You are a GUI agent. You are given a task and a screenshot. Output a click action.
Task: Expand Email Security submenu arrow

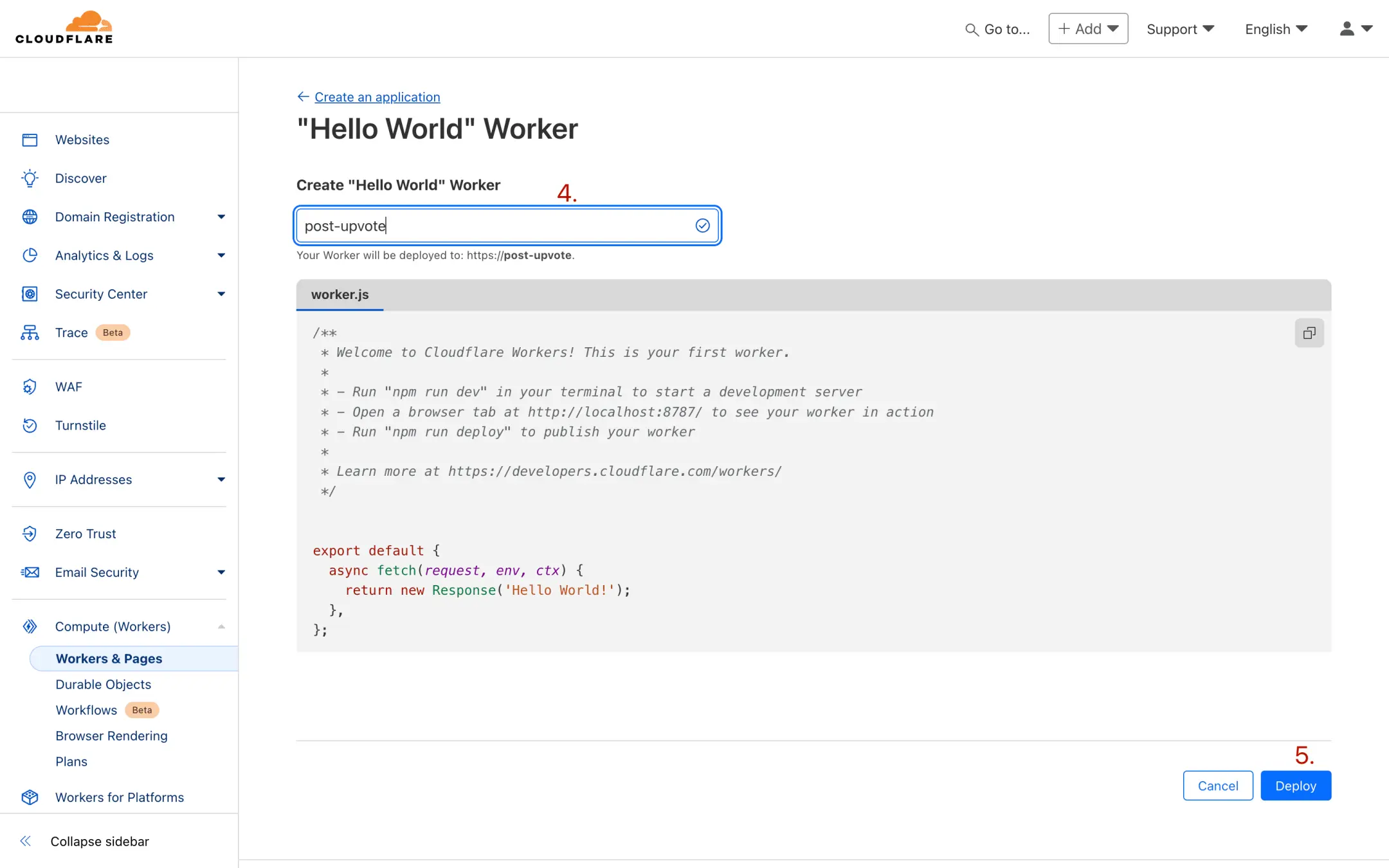click(x=221, y=572)
